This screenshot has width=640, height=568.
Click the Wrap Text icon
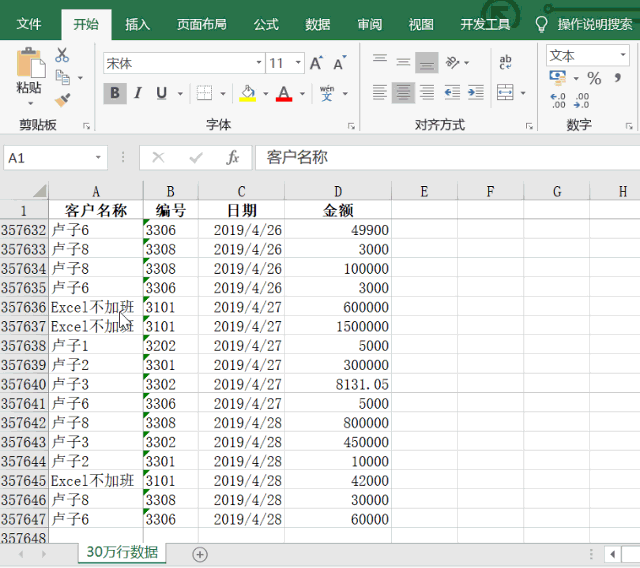[x=505, y=62]
